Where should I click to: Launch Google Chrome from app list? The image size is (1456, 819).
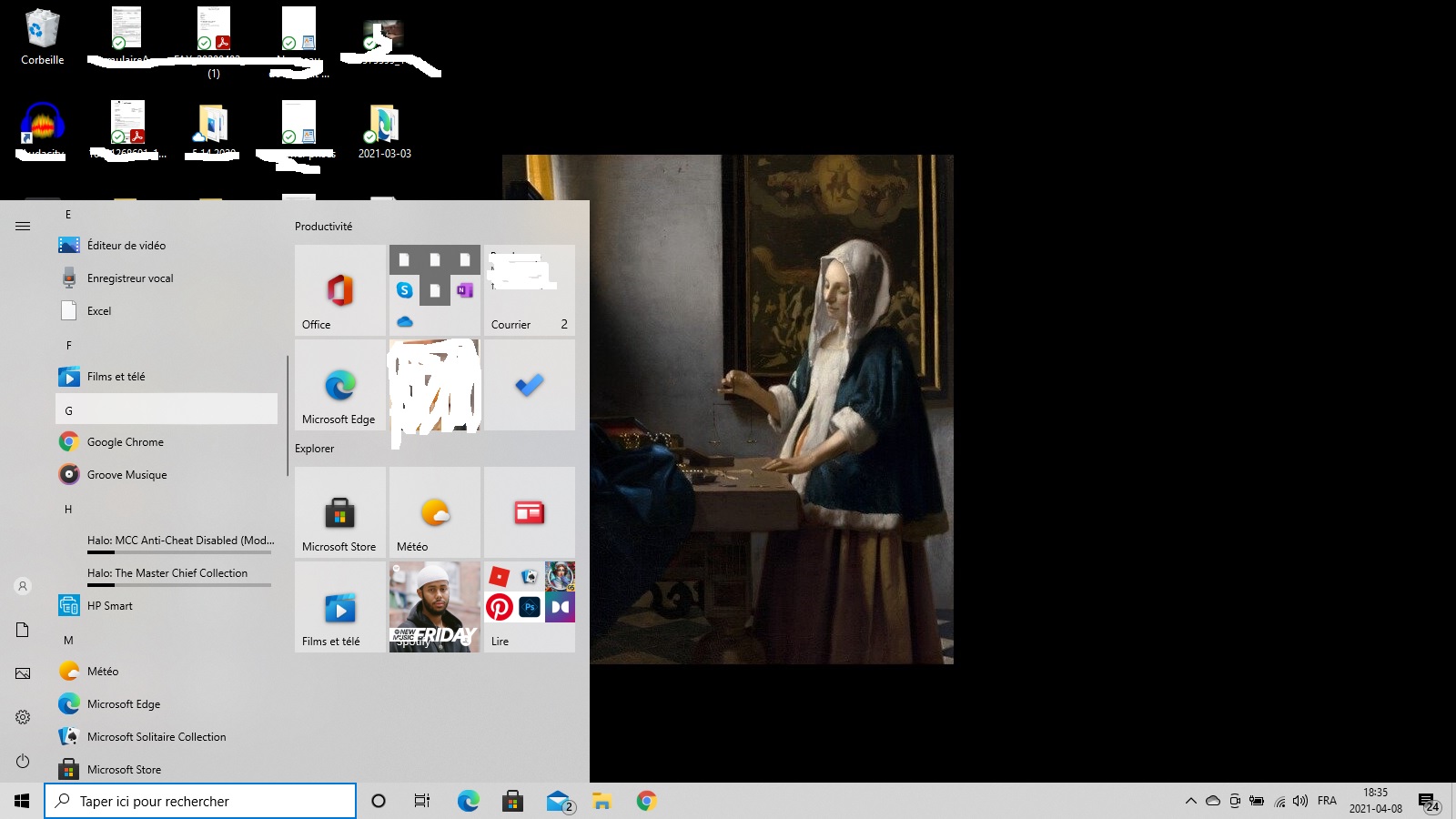point(167,442)
